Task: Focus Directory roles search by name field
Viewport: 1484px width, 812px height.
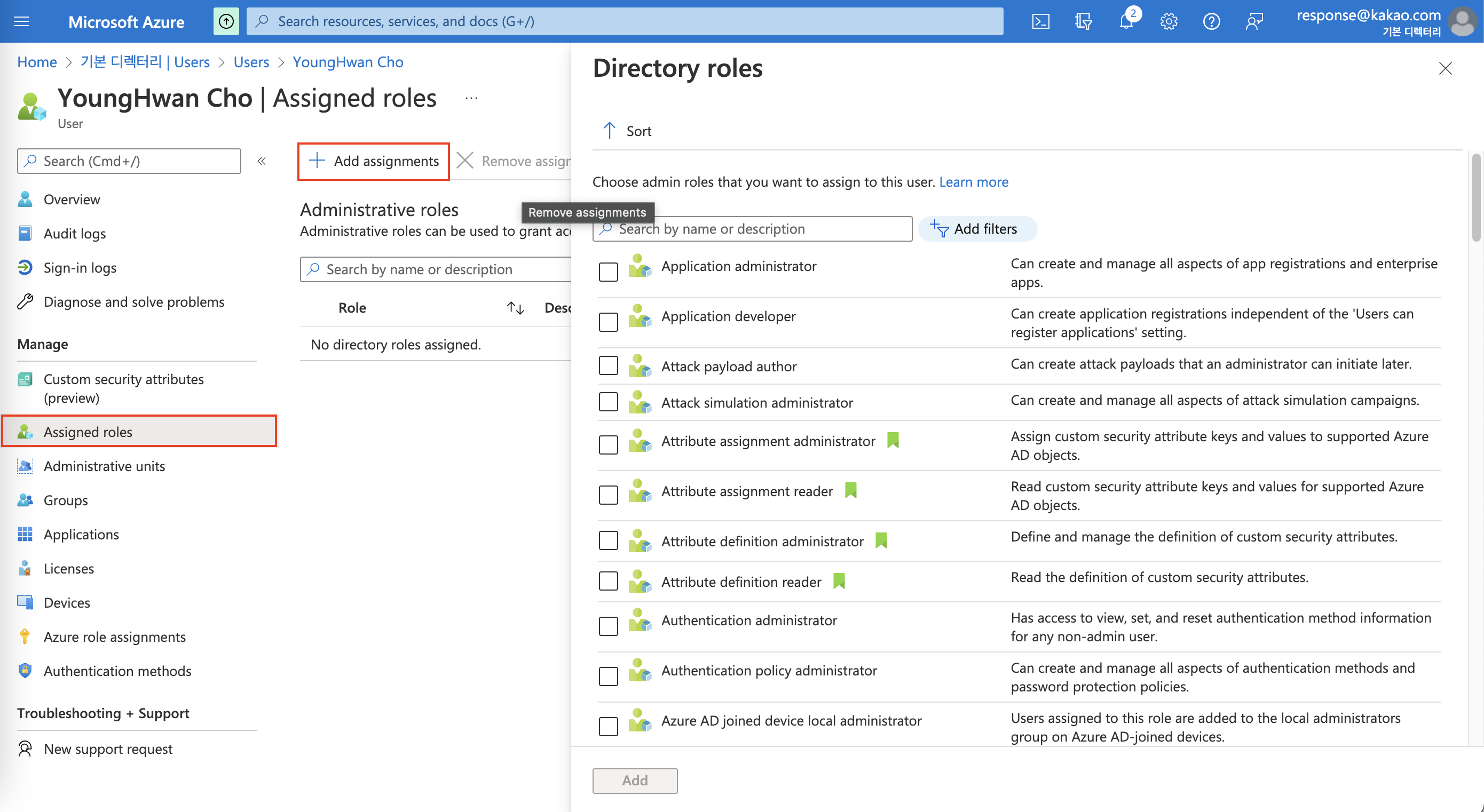Action: pyautogui.click(x=752, y=229)
